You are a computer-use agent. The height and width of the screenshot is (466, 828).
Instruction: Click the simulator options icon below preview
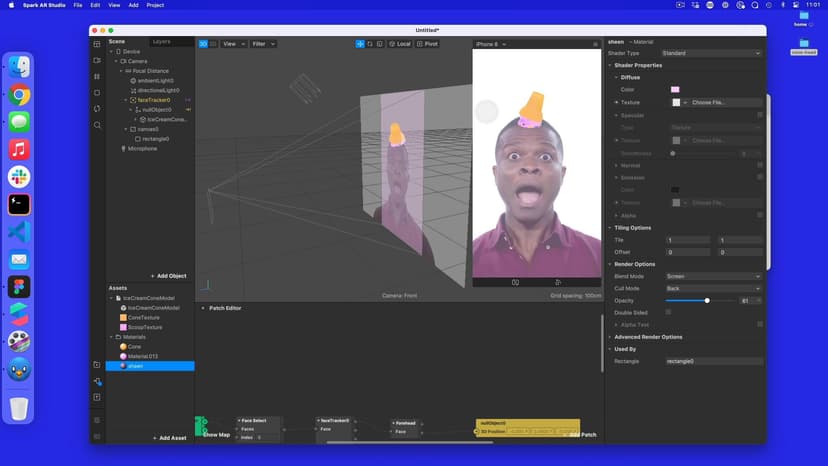(x=558, y=283)
